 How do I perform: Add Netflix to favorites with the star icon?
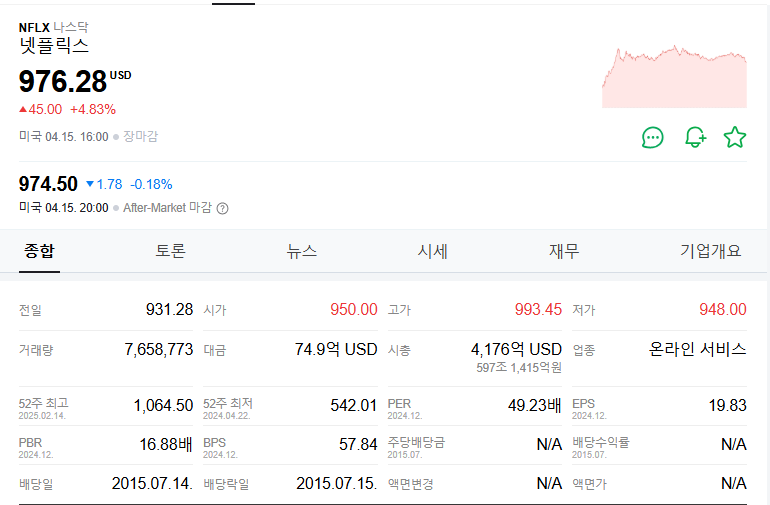tap(735, 137)
